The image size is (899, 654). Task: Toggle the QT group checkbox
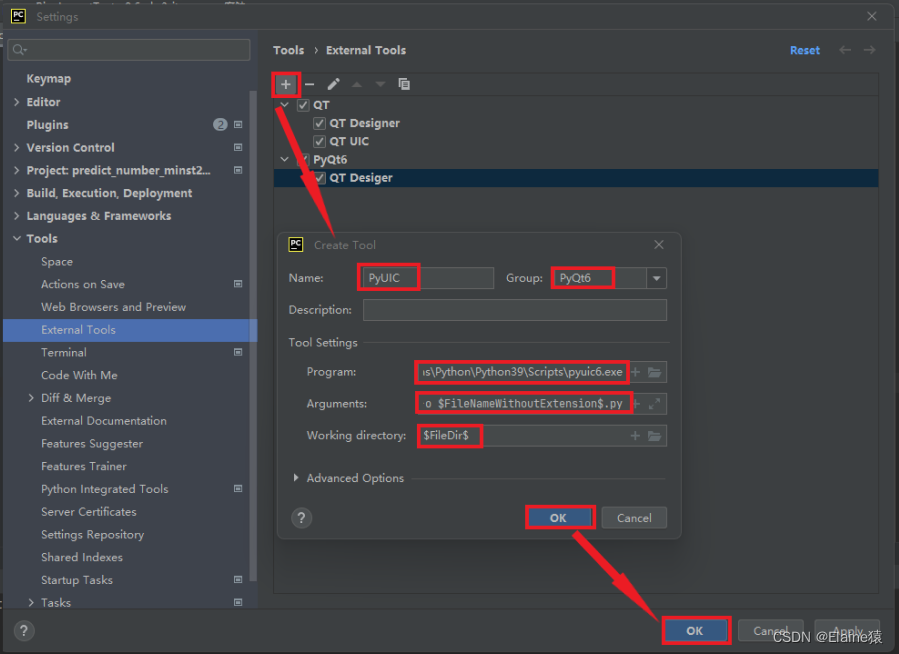303,105
